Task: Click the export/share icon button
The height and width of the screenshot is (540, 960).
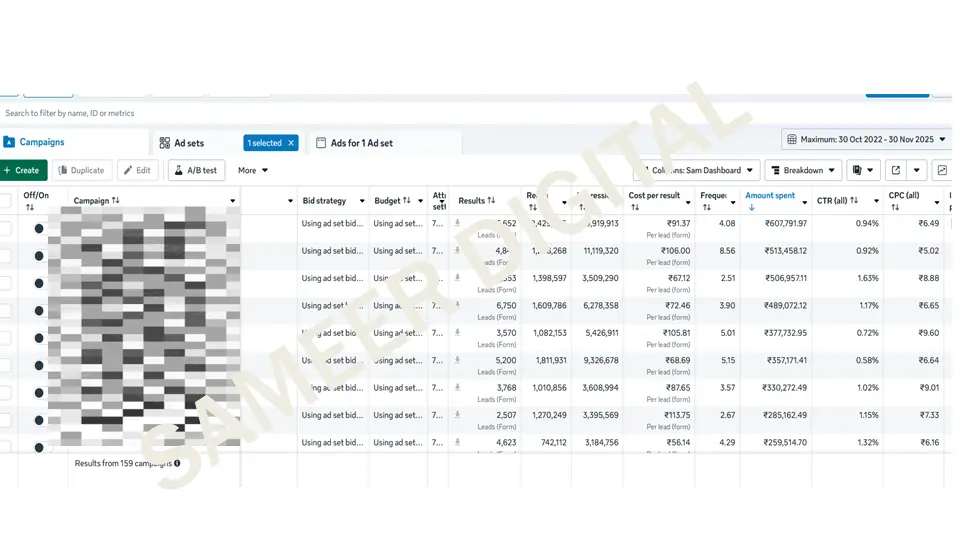Action: (x=896, y=171)
